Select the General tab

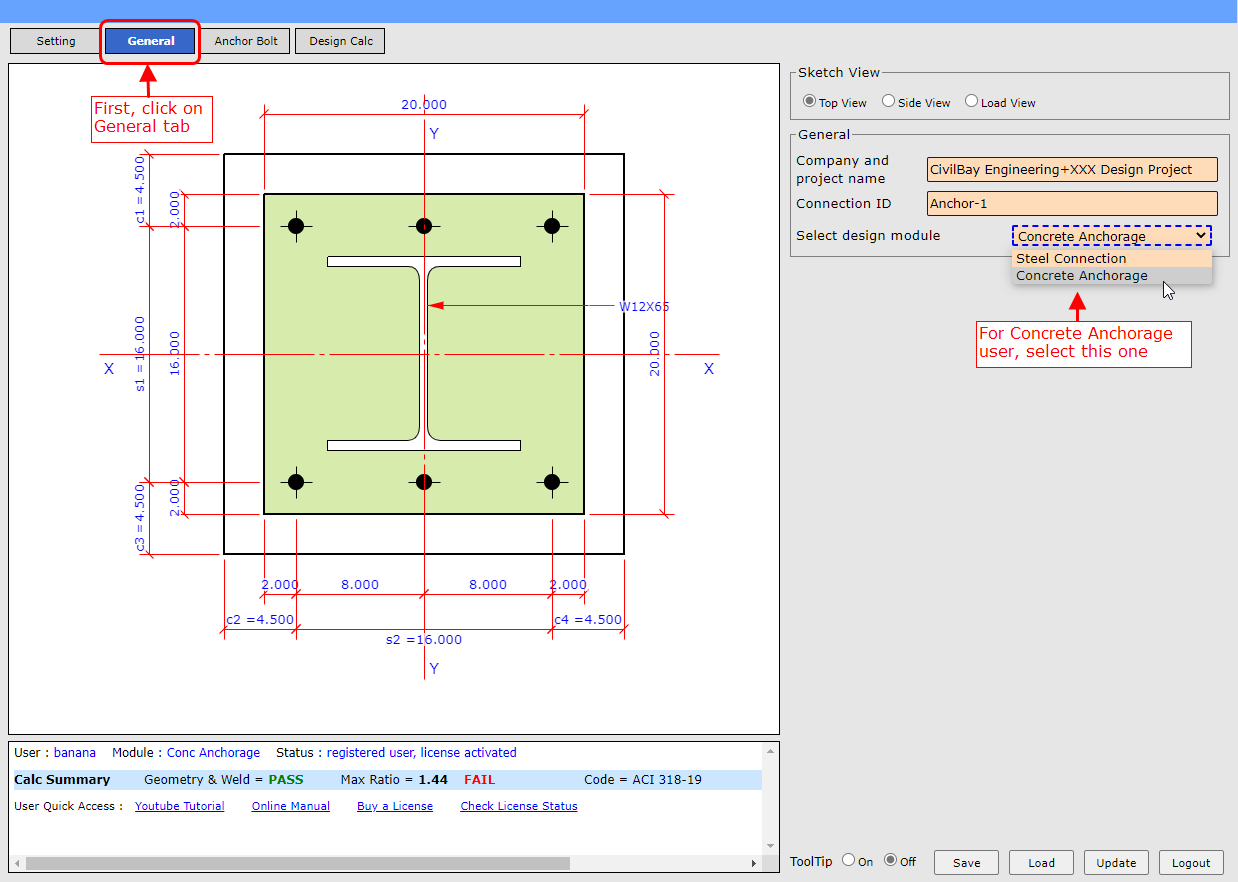(x=151, y=41)
